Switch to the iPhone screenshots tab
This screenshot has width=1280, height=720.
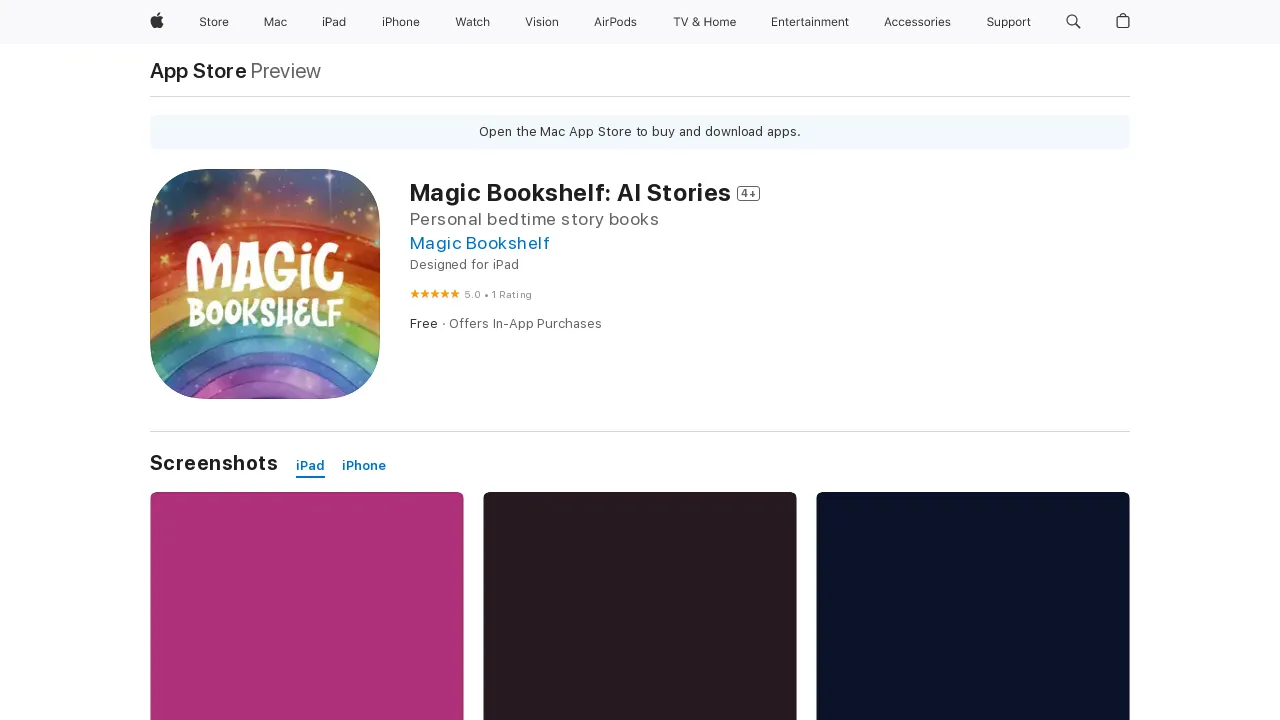tap(364, 466)
